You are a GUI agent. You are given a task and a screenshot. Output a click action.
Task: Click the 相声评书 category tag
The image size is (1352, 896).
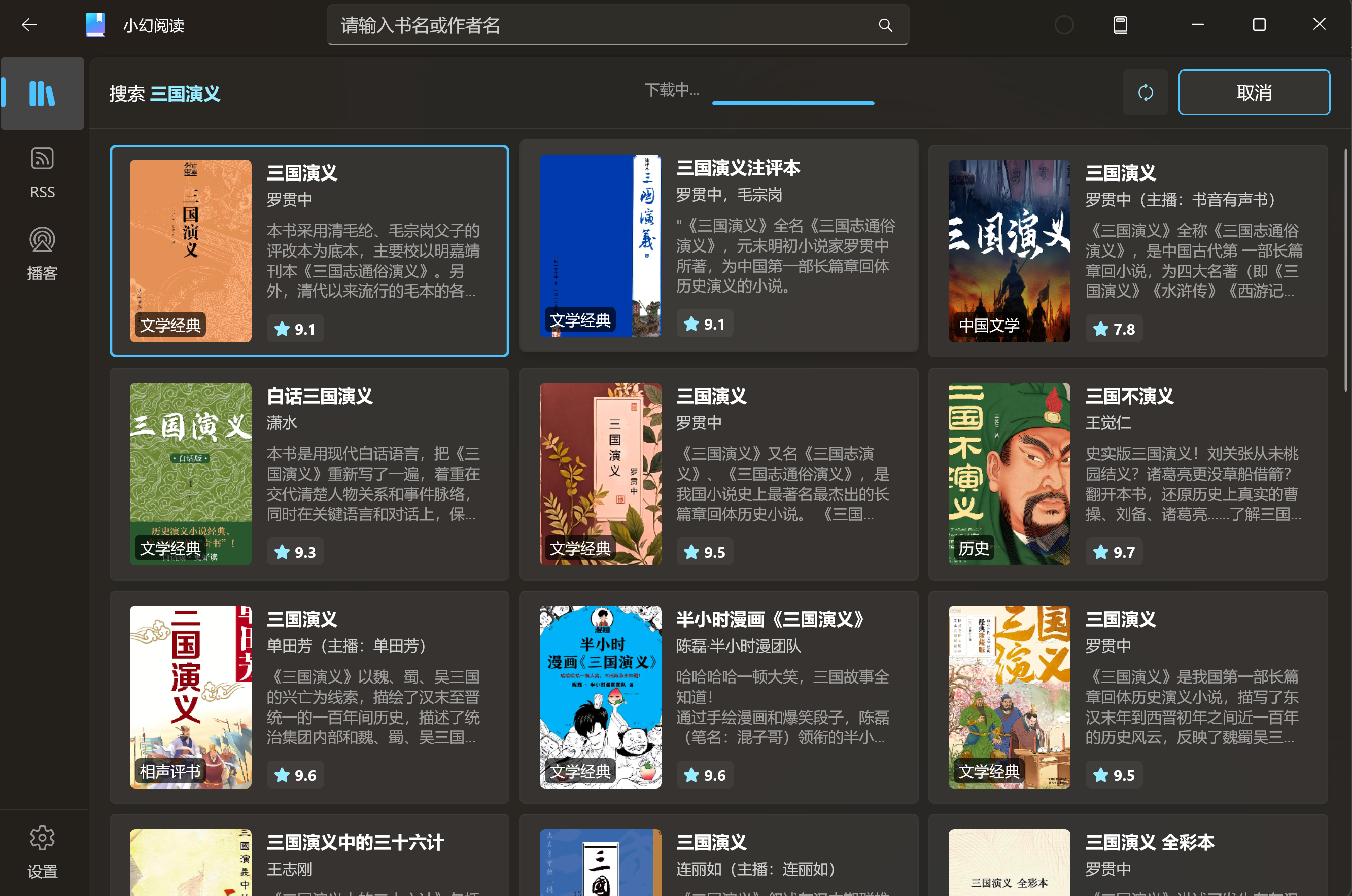pyautogui.click(x=170, y=771)
